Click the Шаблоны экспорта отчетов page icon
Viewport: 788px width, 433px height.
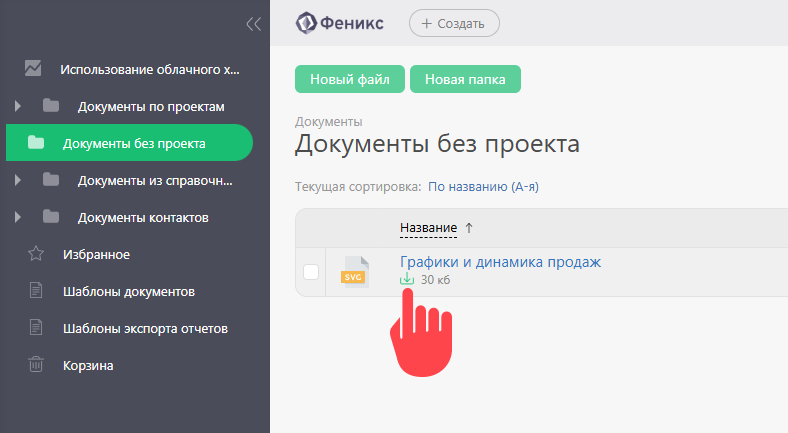point(36,328)
